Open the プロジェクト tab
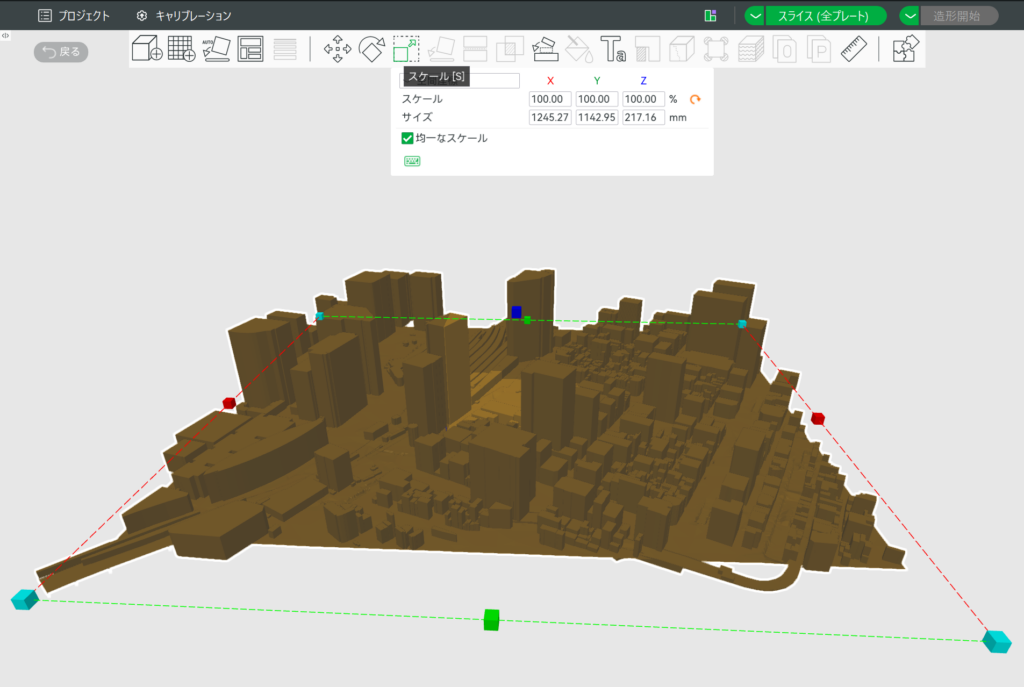Screen dimensions: 1024x687 click(74, 16)
